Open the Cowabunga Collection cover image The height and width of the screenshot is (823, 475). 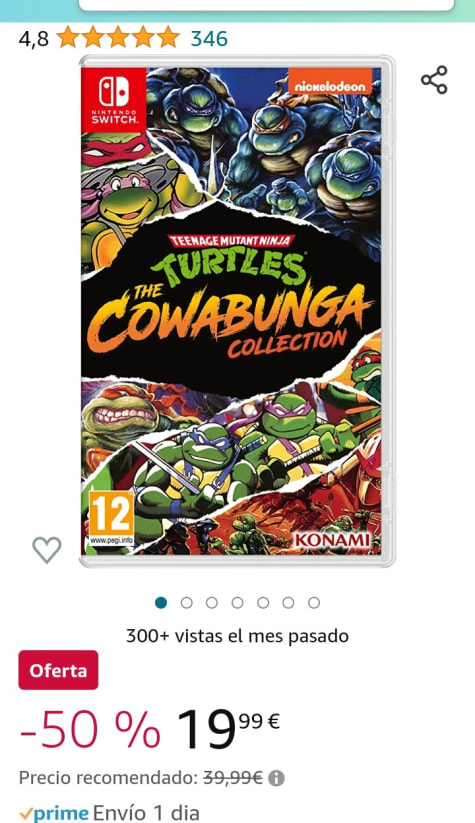point(237,311)
